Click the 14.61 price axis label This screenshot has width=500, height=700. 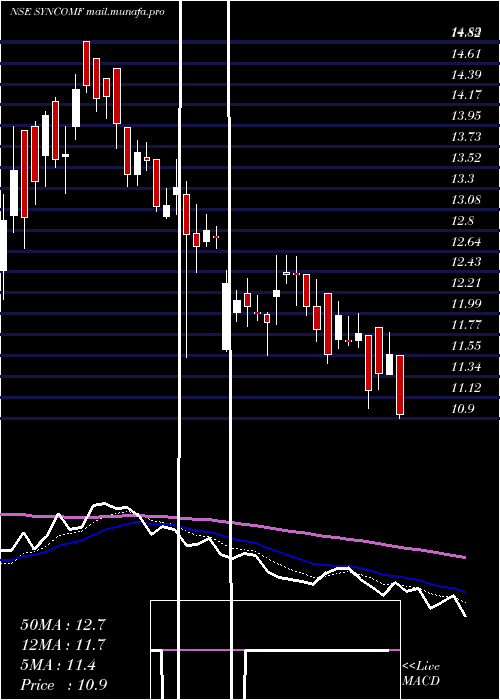tap(466, 54)
